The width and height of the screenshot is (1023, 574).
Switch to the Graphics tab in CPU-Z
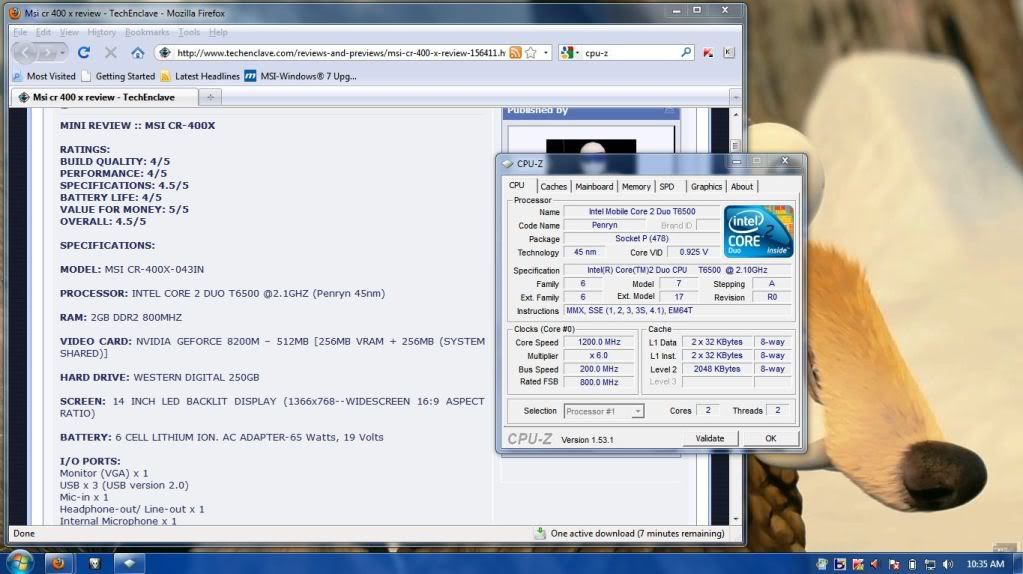click(x=706, y=187)
